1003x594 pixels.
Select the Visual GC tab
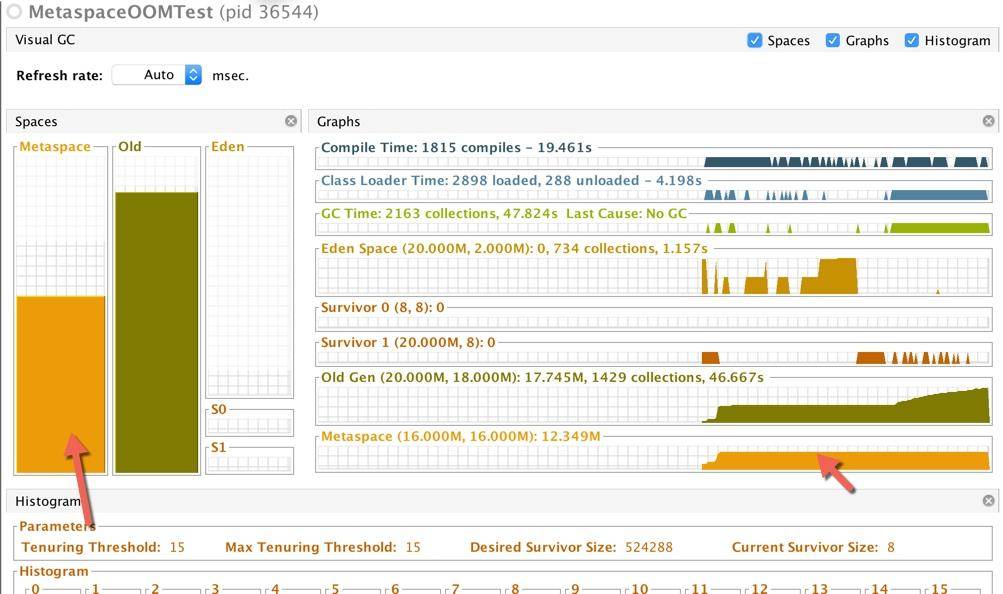pos(45,40)
